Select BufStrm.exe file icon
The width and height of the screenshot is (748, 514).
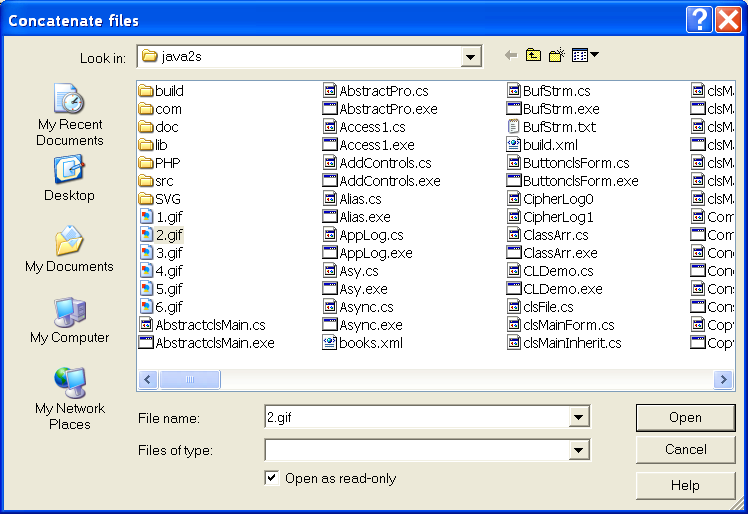pos(513,109)
